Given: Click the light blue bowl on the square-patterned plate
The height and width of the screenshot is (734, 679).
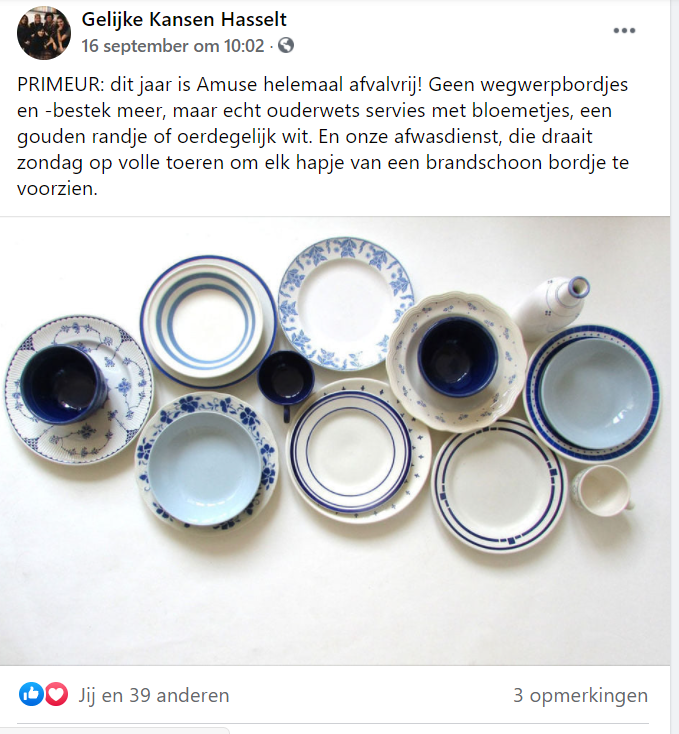Looking at the screenshot, I should pyautogui.click(x=596, y=394).
